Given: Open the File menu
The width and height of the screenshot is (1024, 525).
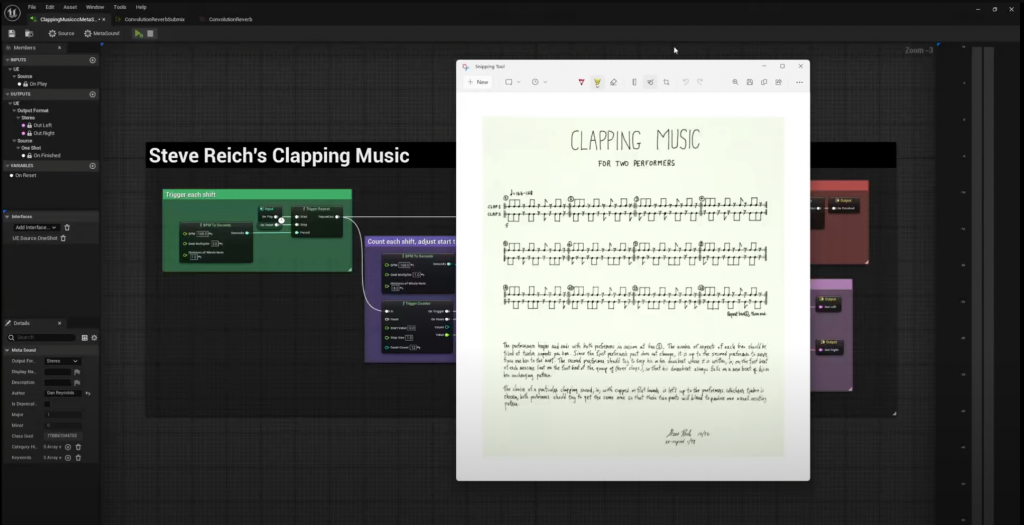Looking at the screenshot, I should click(32, 7).
